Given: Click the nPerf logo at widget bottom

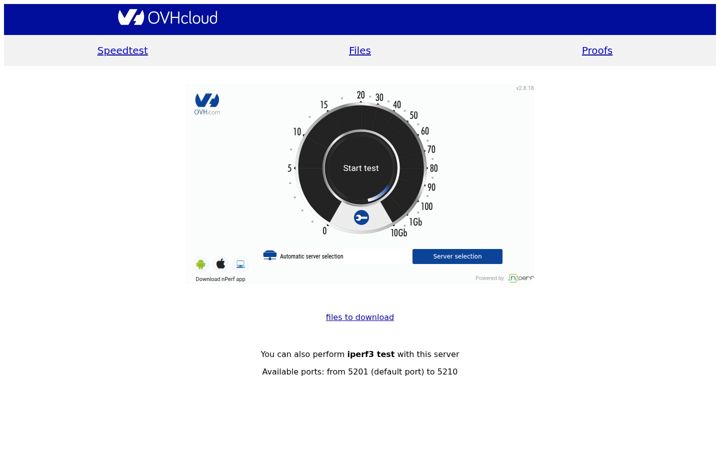Looking at the screenshot, I should pyautogui.click(x=521, y=278).
